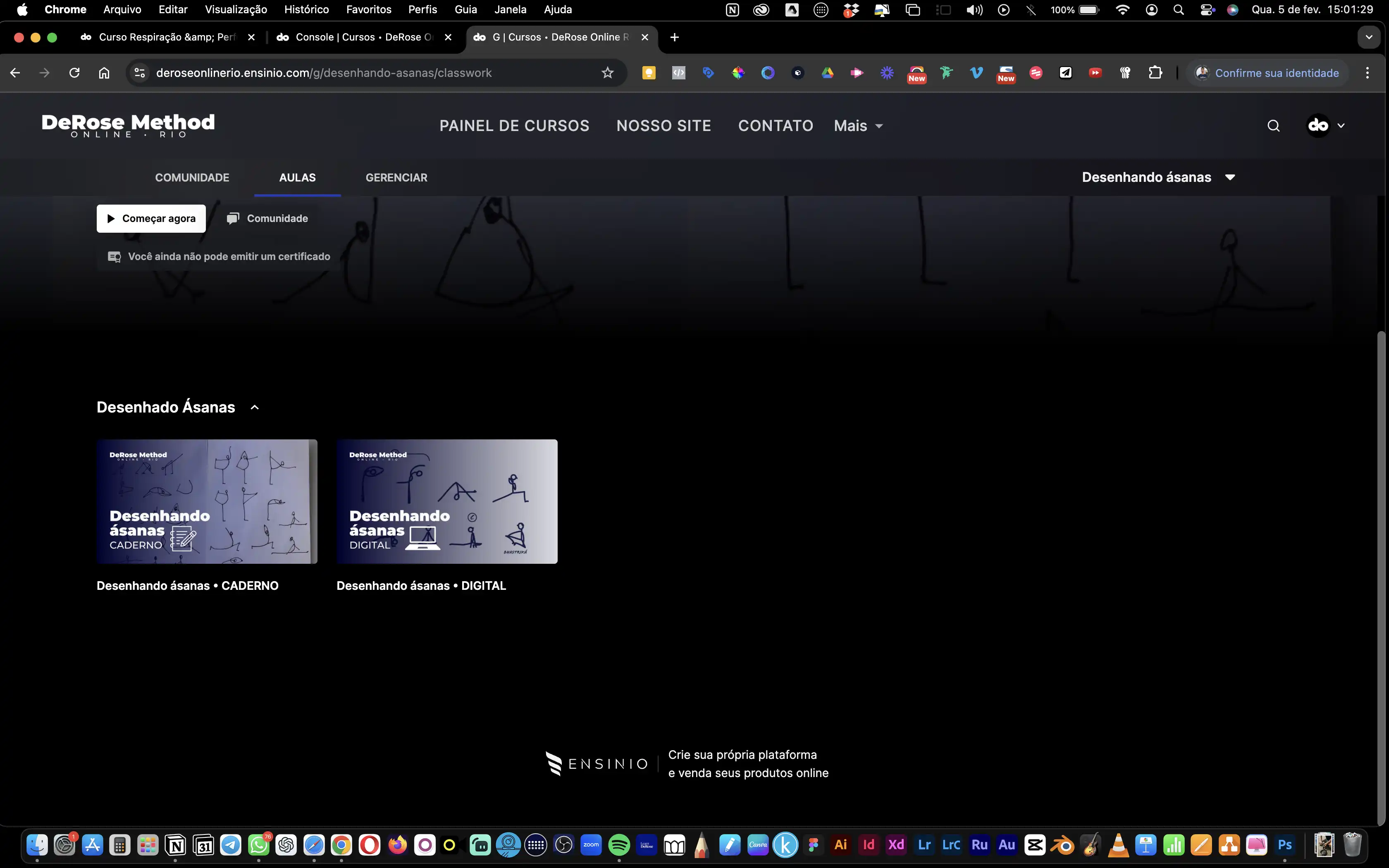
Task: Open PAINEL DE CURSOS menu item
Action: [x=514, y=126]
